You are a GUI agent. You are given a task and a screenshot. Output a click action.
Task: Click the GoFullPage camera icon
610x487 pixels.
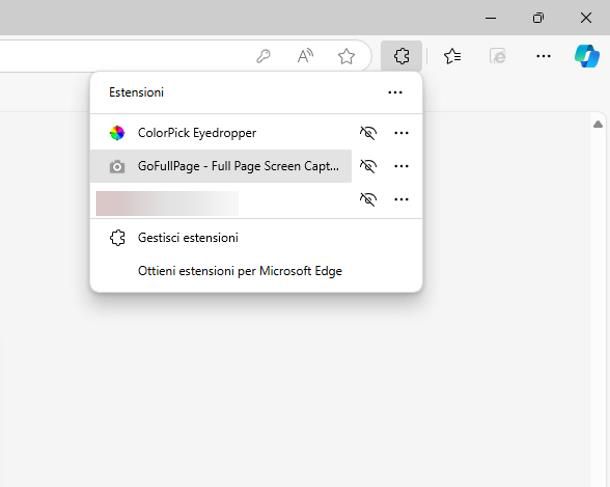click(x=117, y=166)
